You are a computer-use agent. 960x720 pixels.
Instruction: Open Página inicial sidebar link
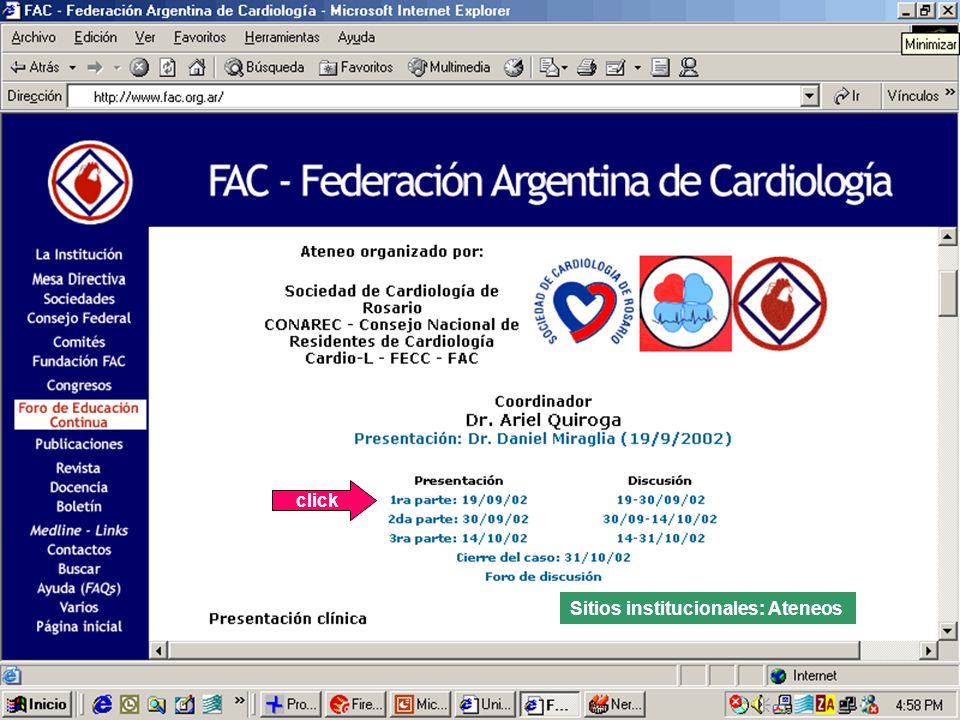tap(78, 627)
